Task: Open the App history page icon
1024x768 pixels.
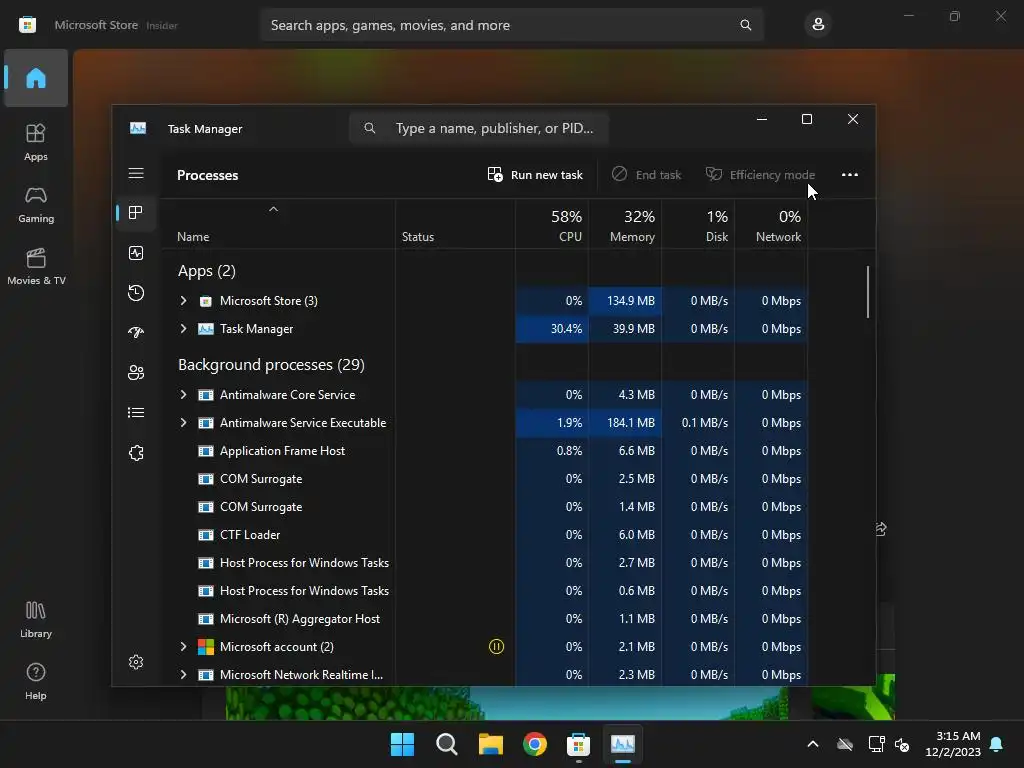Action: click(136, 293)
